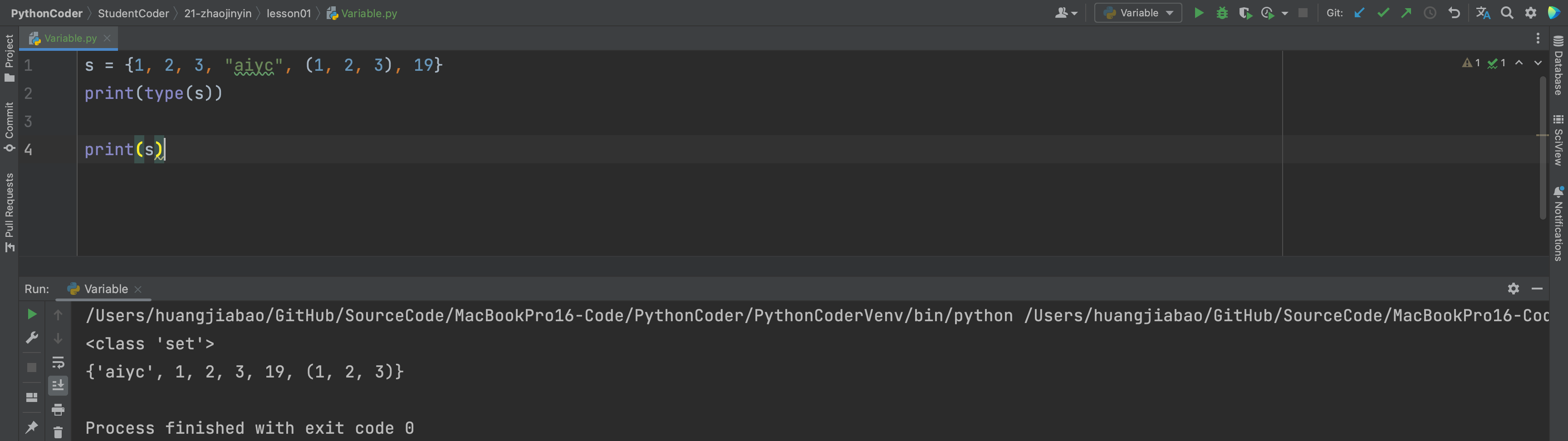
Task: Run with coverage from the top toolbar
Action: click(x=1245, y=13)
